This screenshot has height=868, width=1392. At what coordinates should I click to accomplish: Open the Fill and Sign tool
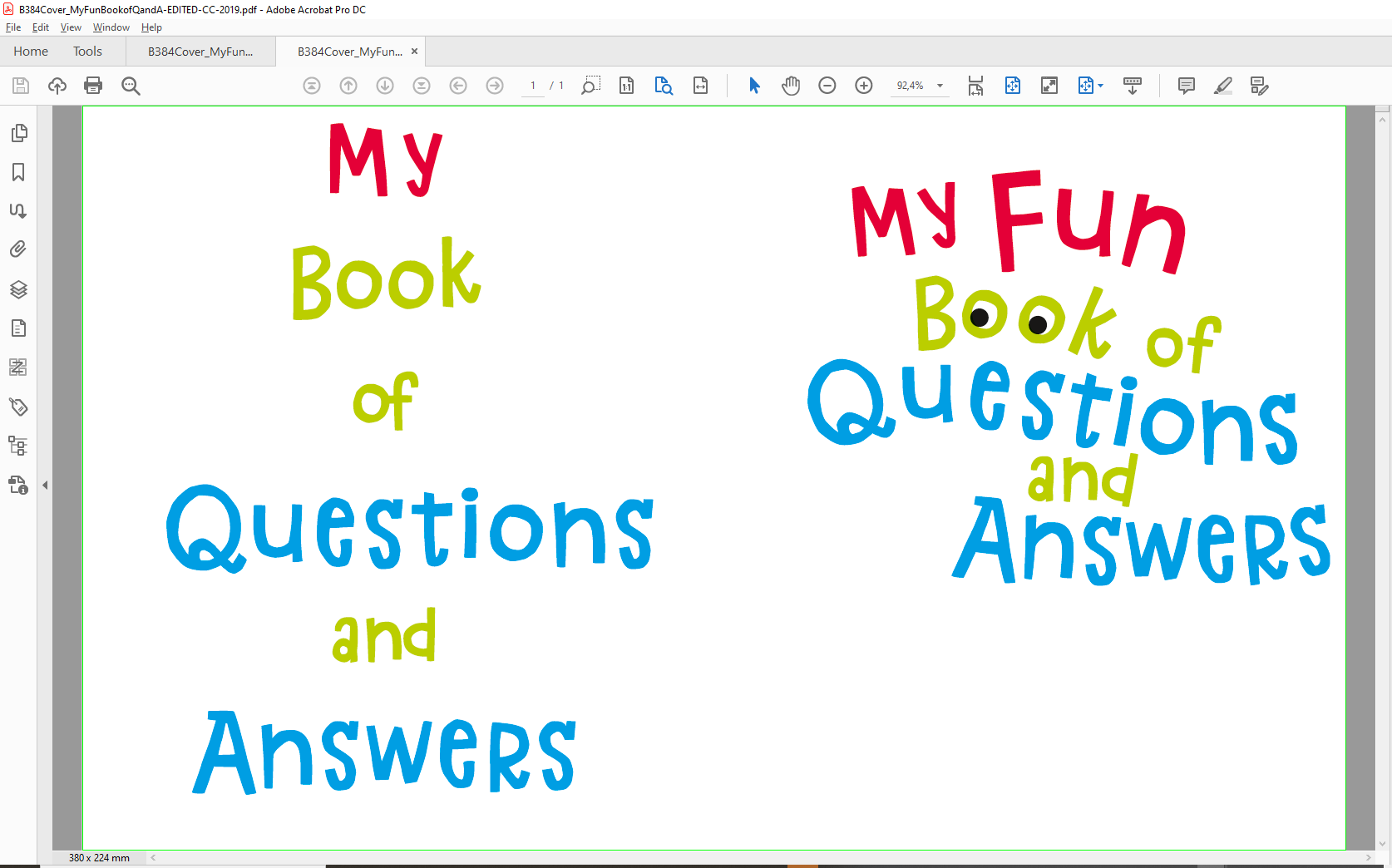[1260, 86]
